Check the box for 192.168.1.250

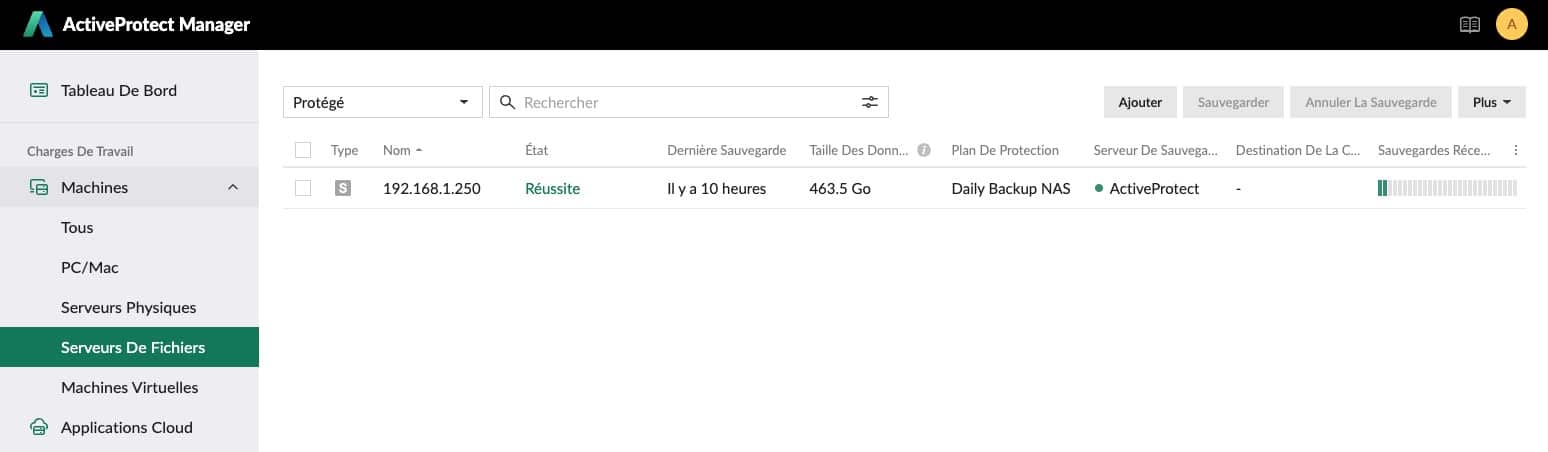click(303, 188)
